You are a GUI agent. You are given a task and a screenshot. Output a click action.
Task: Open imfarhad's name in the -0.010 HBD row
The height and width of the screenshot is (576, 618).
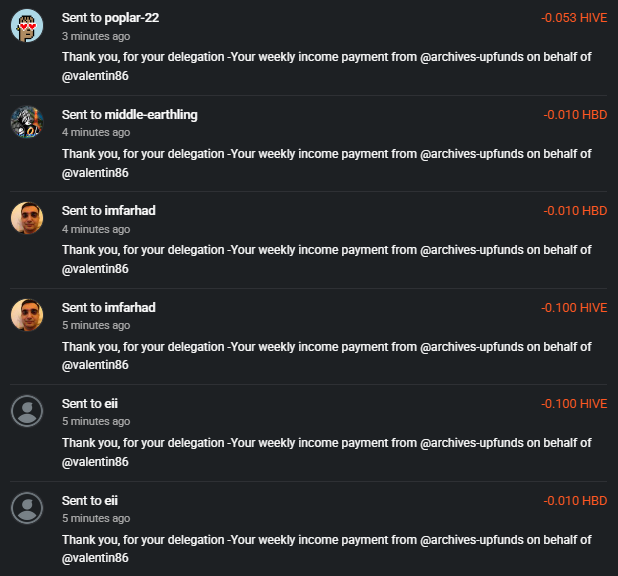[x=130, y=211]
